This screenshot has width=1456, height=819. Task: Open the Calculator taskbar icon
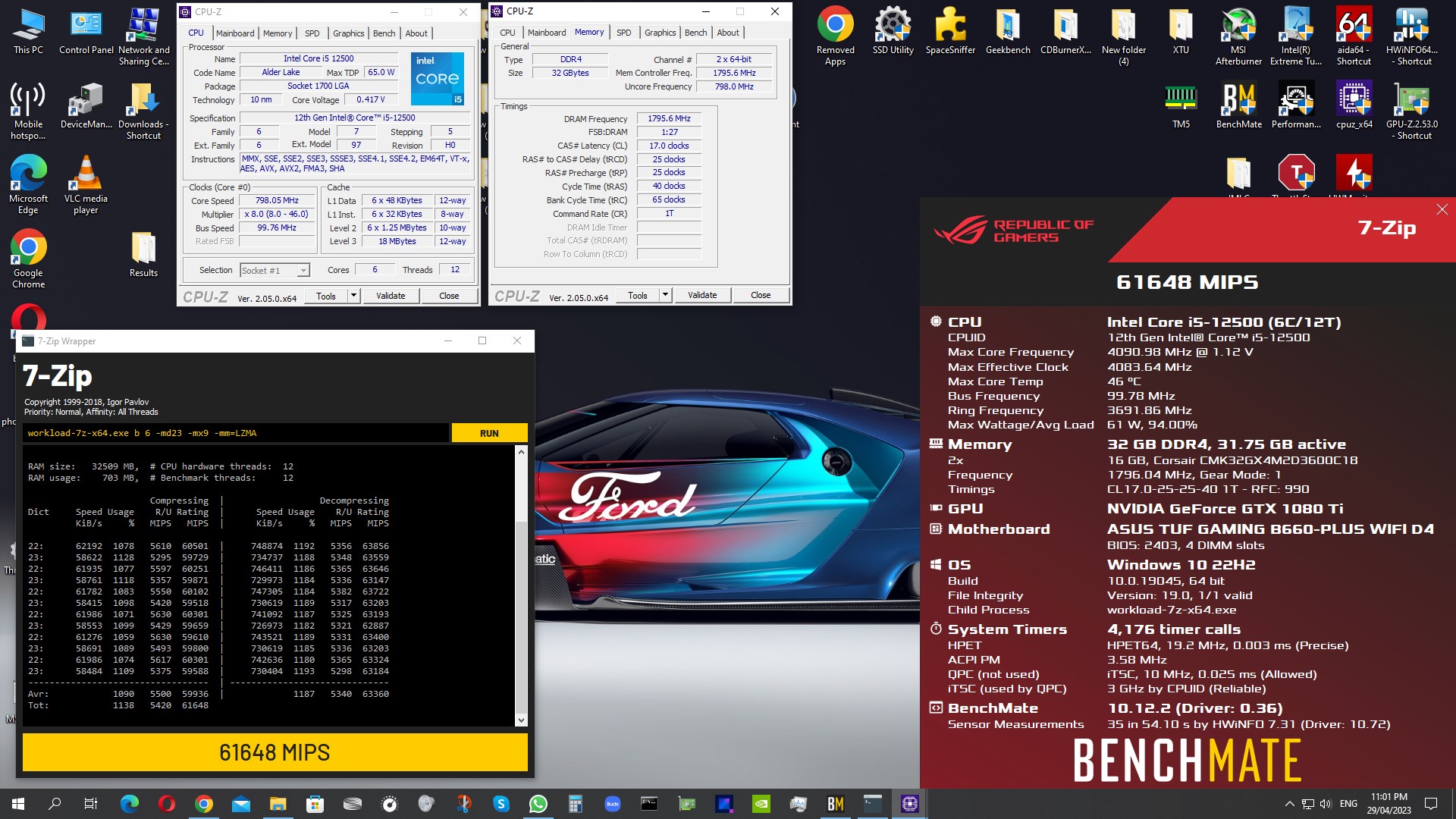point(576,804)
